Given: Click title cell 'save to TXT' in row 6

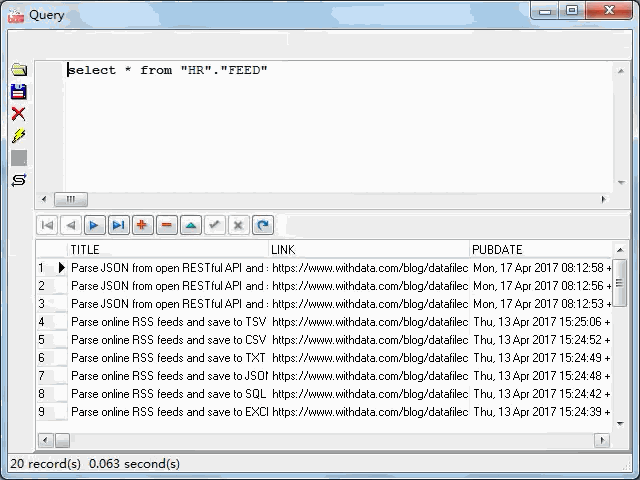Looking at the screenshot, I should pos(169,358).
